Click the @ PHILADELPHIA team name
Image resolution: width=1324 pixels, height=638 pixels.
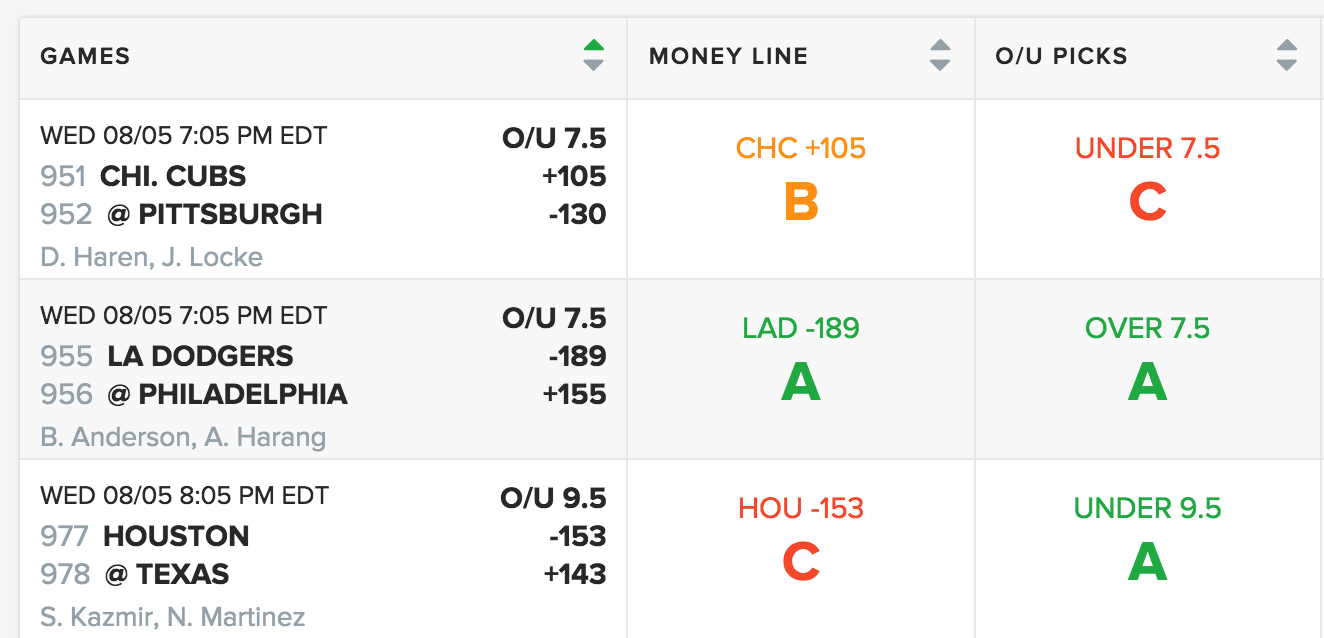[227, 394]
